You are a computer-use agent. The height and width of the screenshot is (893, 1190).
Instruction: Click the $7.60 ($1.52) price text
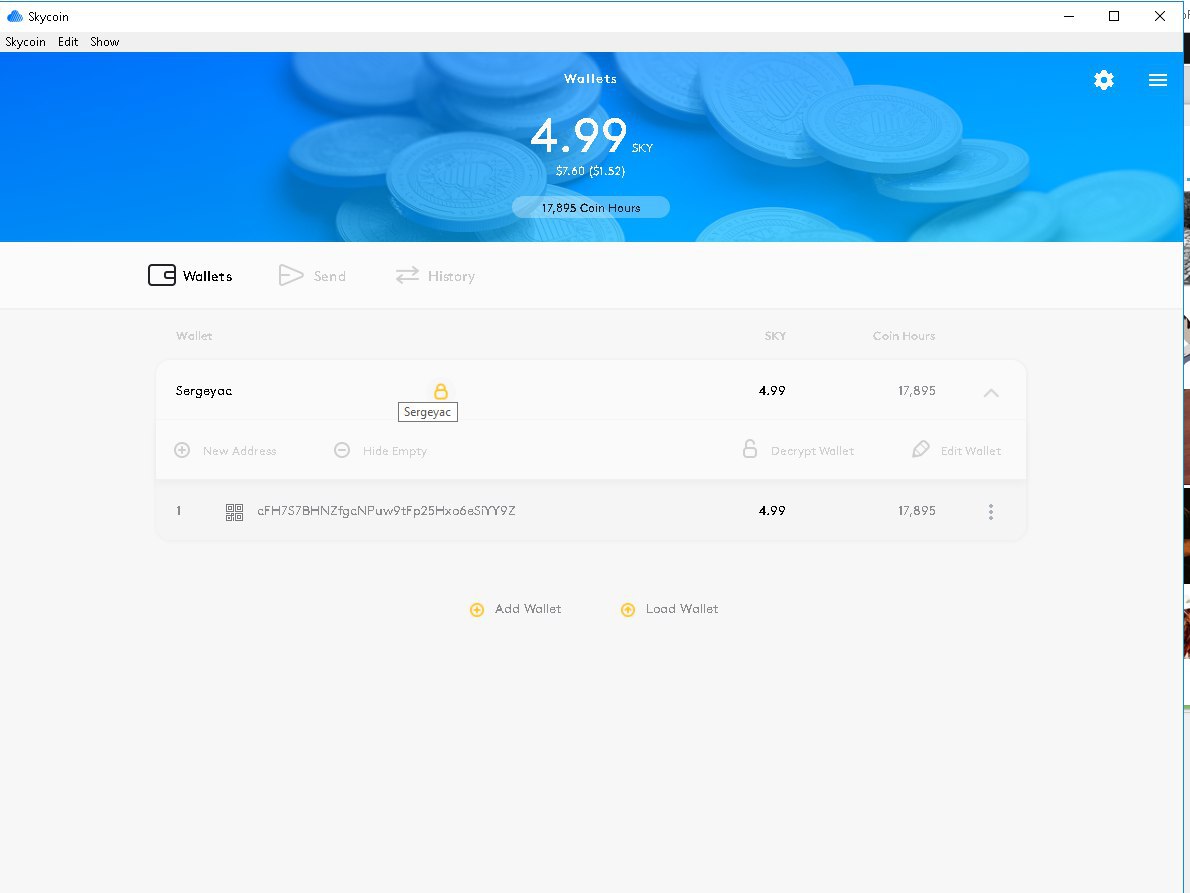[590, 171]
